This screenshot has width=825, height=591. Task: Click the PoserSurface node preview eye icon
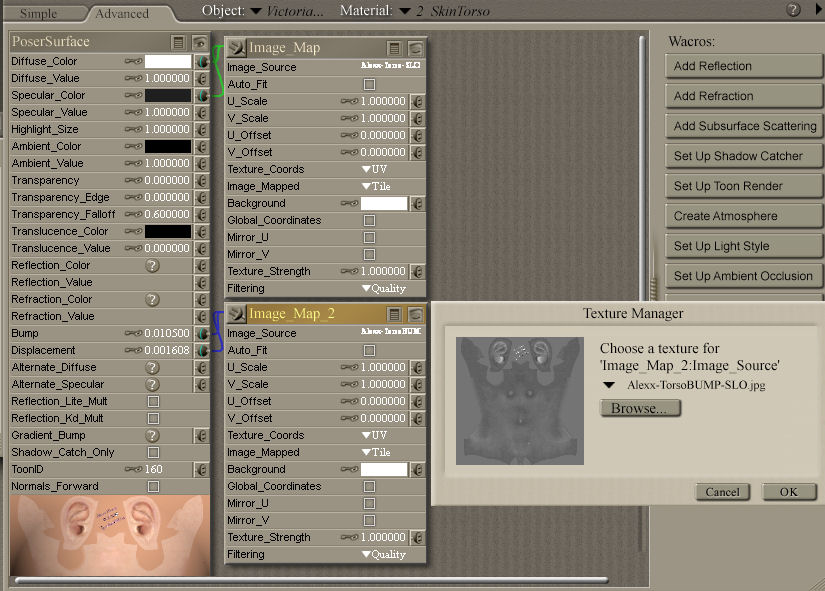click(200, 42)
